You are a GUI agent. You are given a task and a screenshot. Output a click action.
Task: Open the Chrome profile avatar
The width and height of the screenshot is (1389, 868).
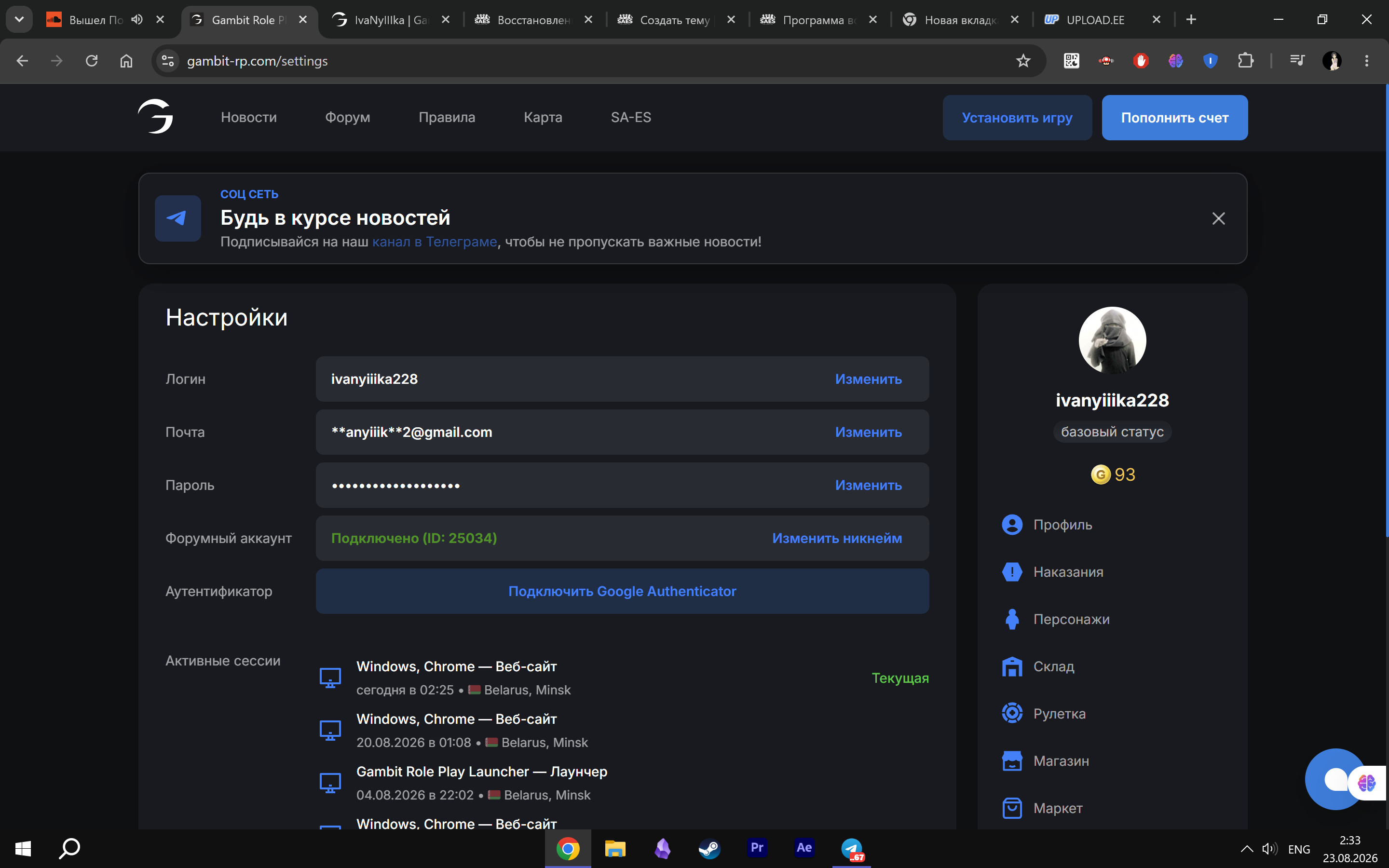1332,61
